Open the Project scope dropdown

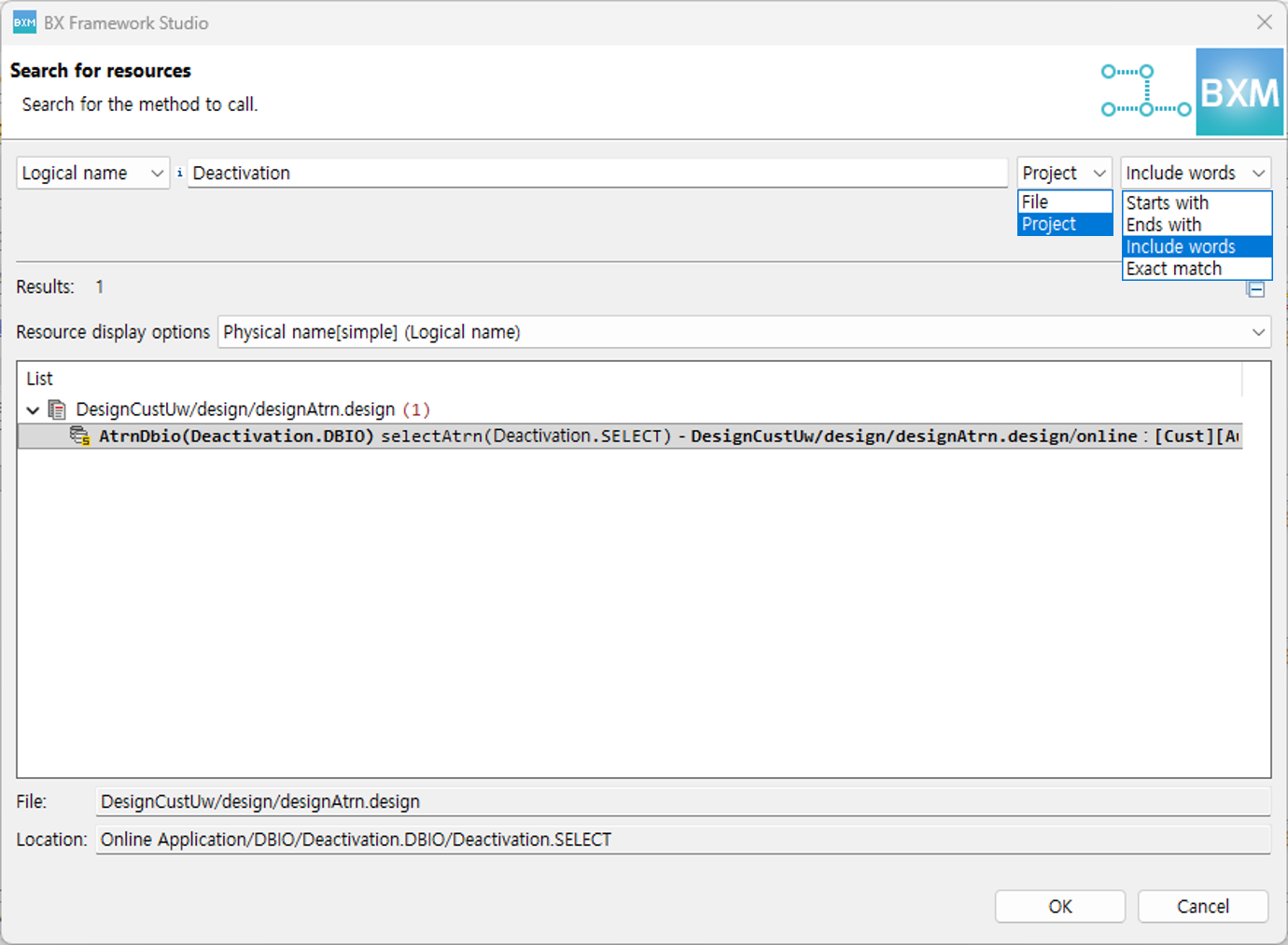(x=1064, y=174)
